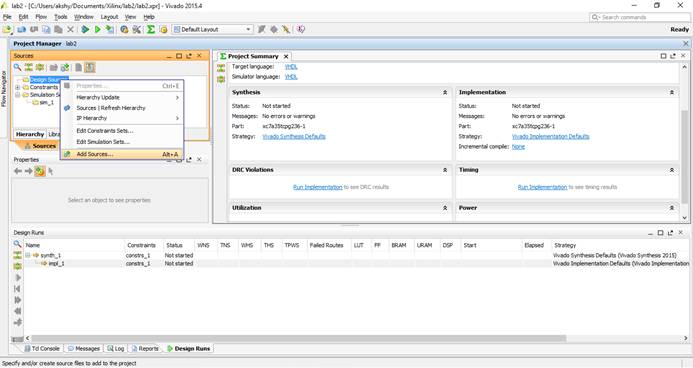Viewport: 693px width, 368px height.
Task: Open the Tools menu
Action: tap(61, 17)
